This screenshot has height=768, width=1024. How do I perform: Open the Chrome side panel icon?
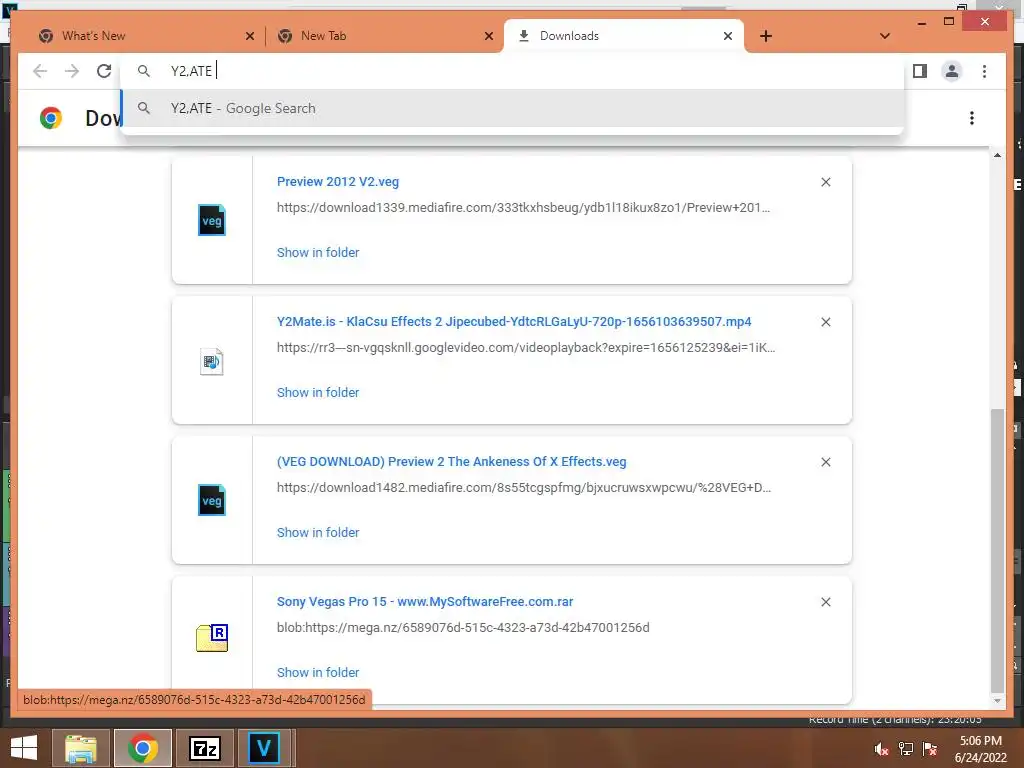click(920, 71)
